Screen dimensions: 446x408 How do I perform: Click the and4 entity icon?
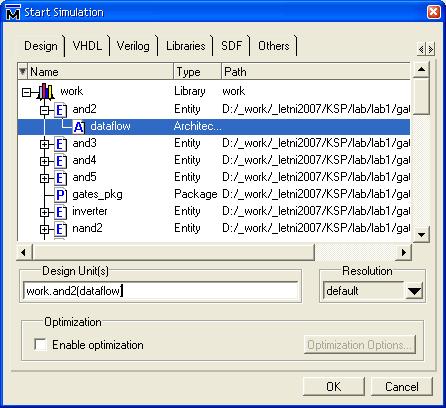(60, 161)
